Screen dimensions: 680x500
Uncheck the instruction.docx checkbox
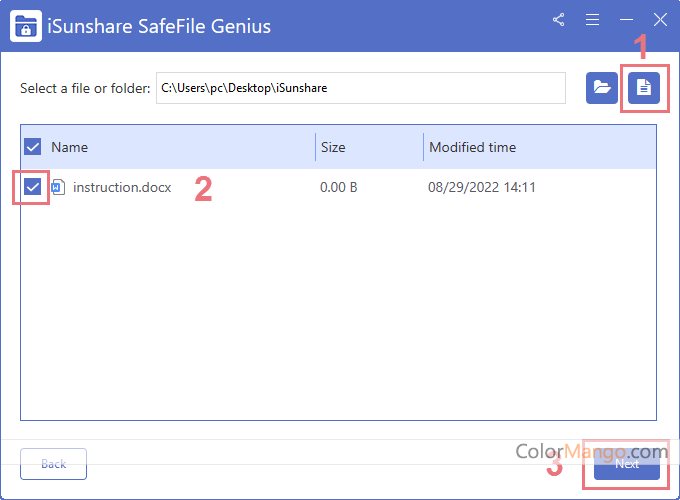(33, 187)
